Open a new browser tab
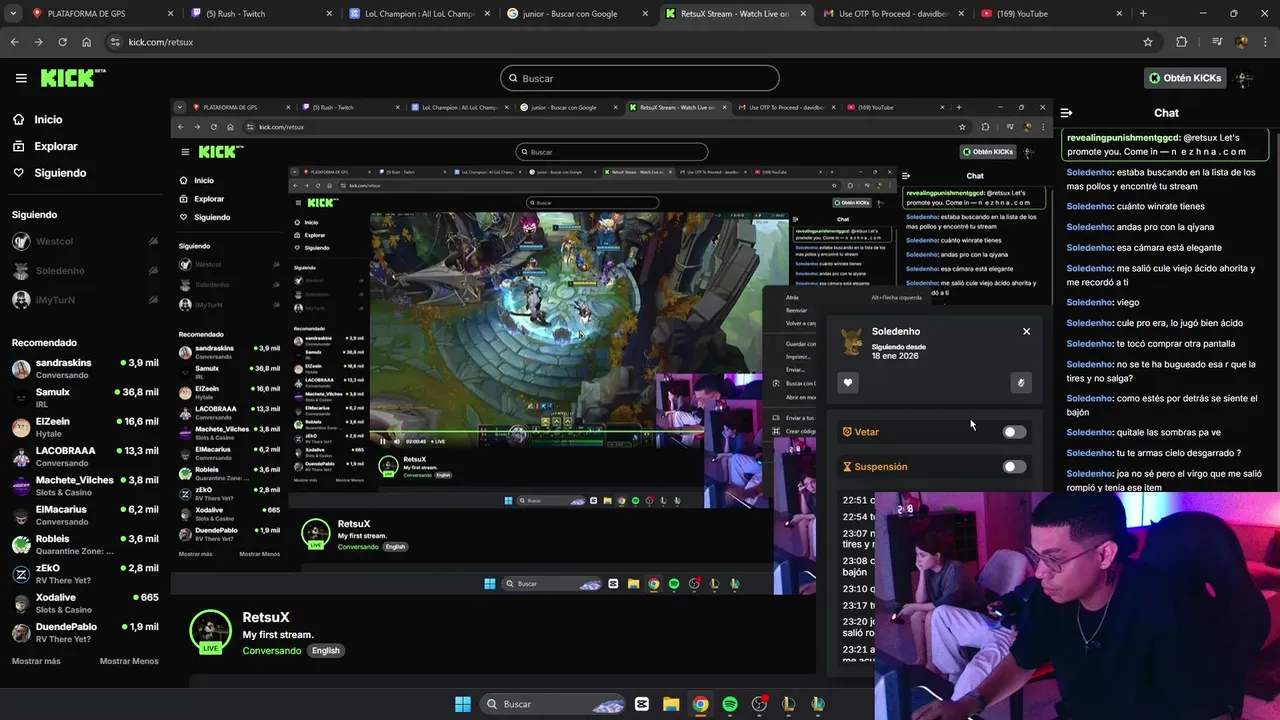This screenshot has width=1280, height=720. point(1143,14)
